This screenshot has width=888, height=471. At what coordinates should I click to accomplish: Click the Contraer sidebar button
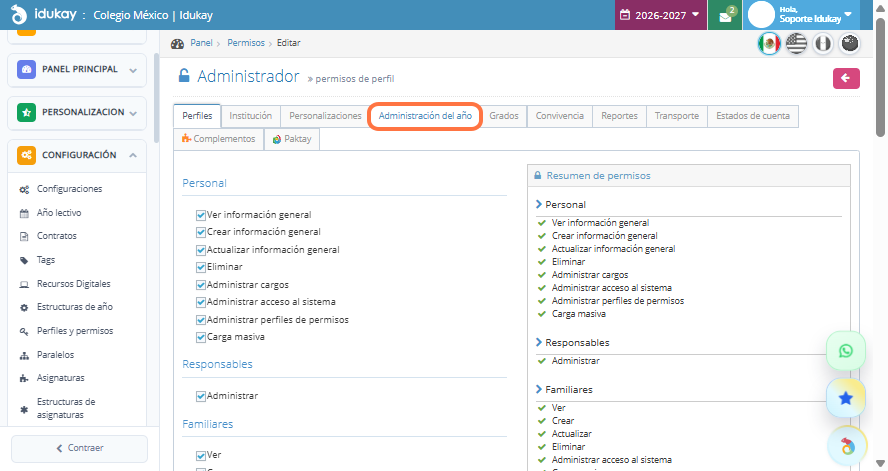pyautogui.click(x=79, y=448)
